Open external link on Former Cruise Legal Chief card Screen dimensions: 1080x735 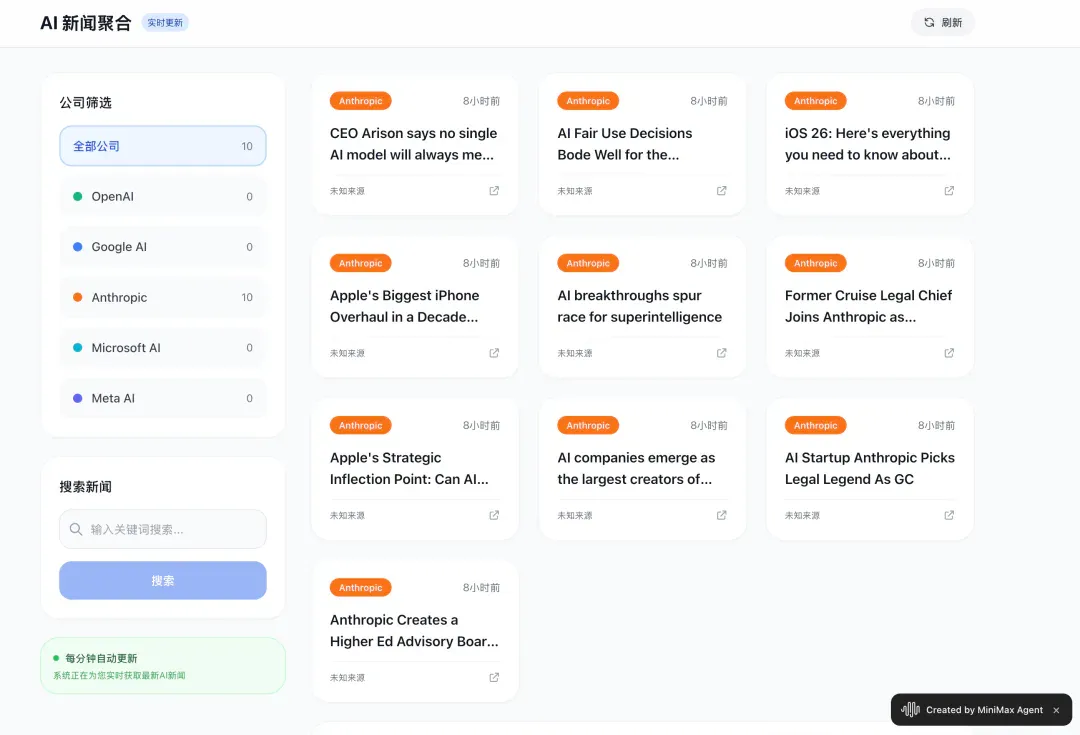949,353
